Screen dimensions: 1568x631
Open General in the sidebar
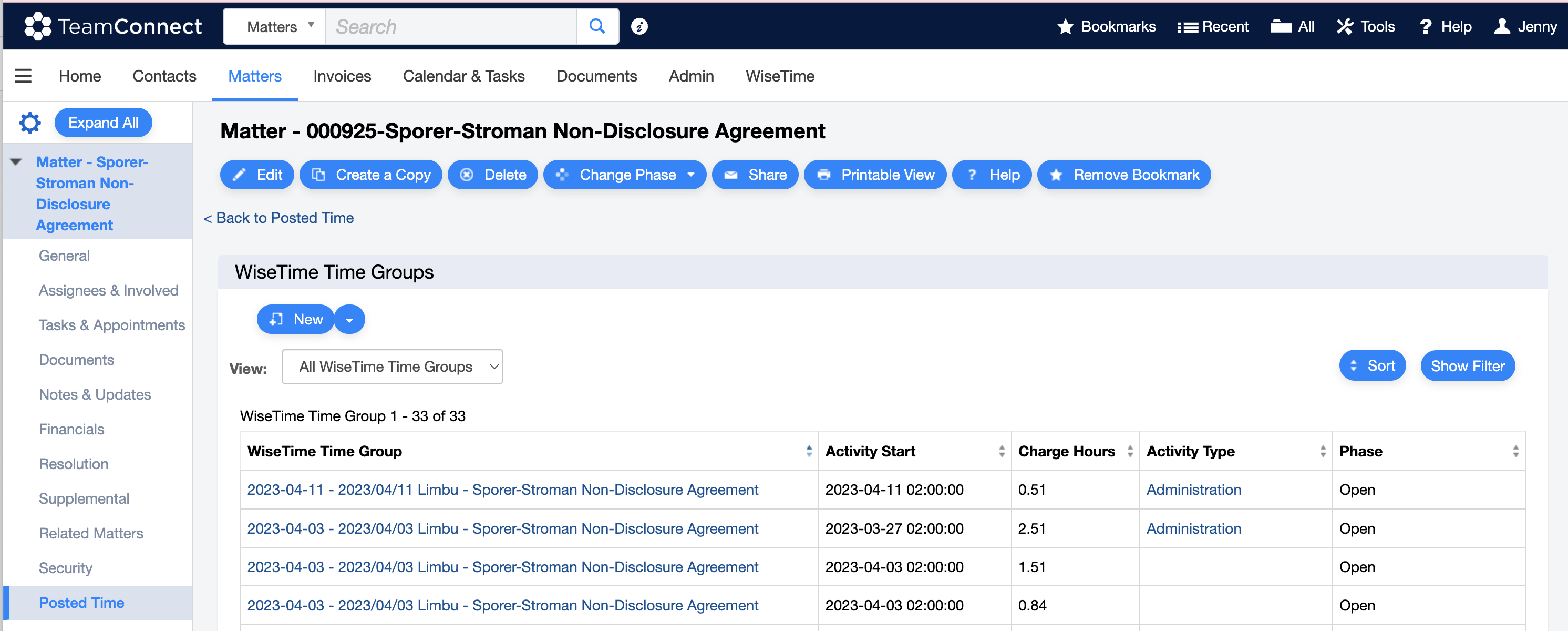[x=64, y=256]
